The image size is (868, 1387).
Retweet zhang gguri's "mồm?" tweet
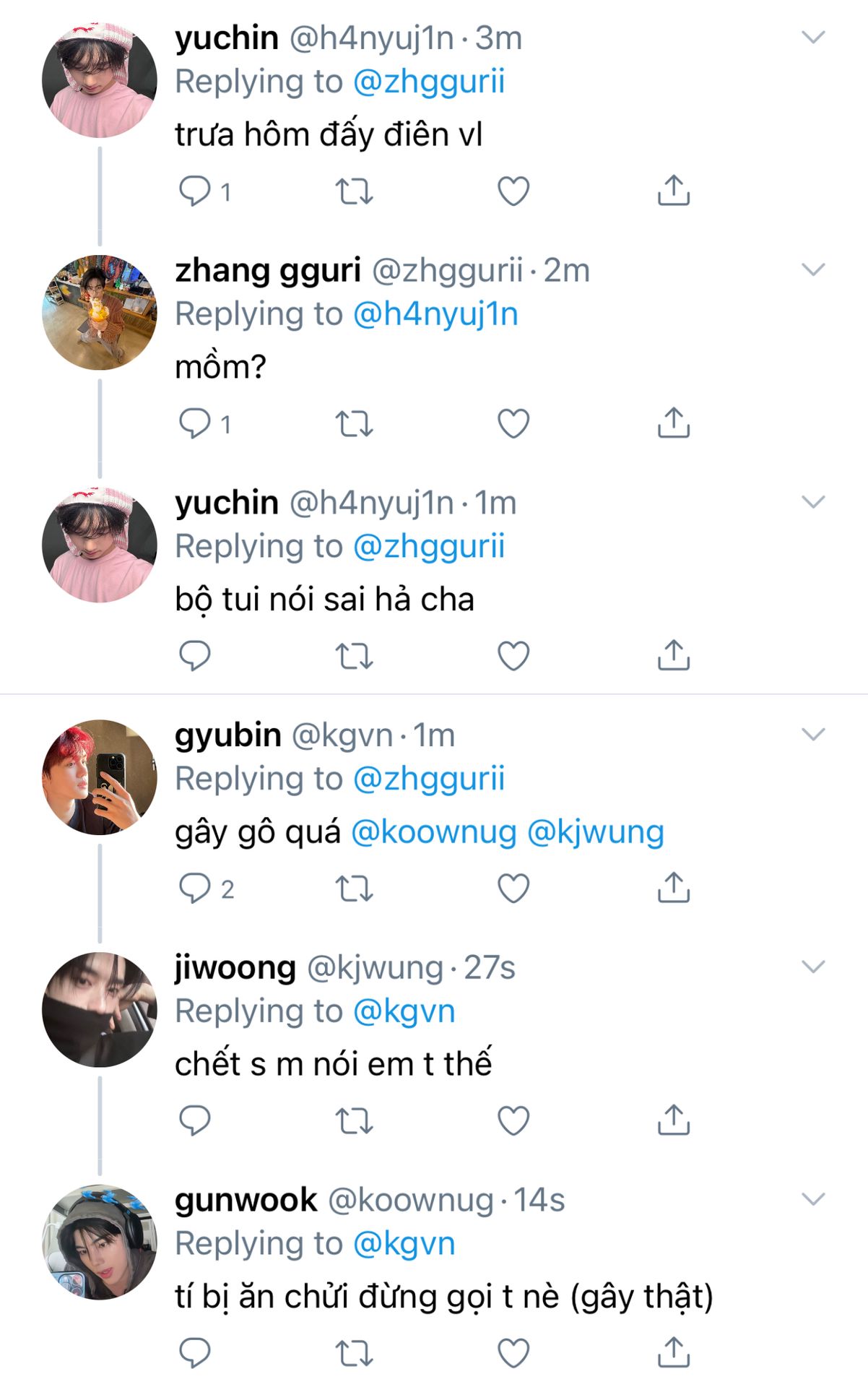354,424
